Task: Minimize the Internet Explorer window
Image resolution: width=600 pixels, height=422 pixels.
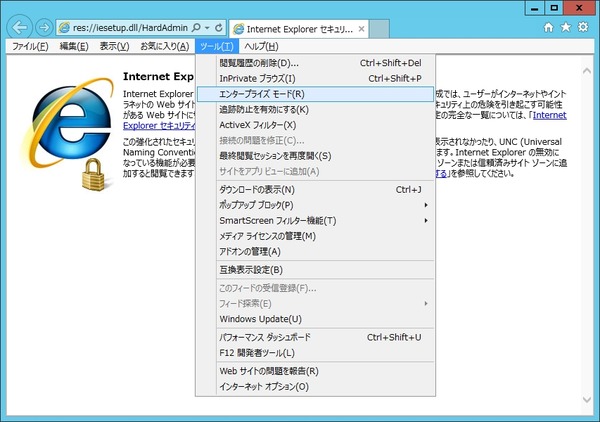Action: pos(535,8)
